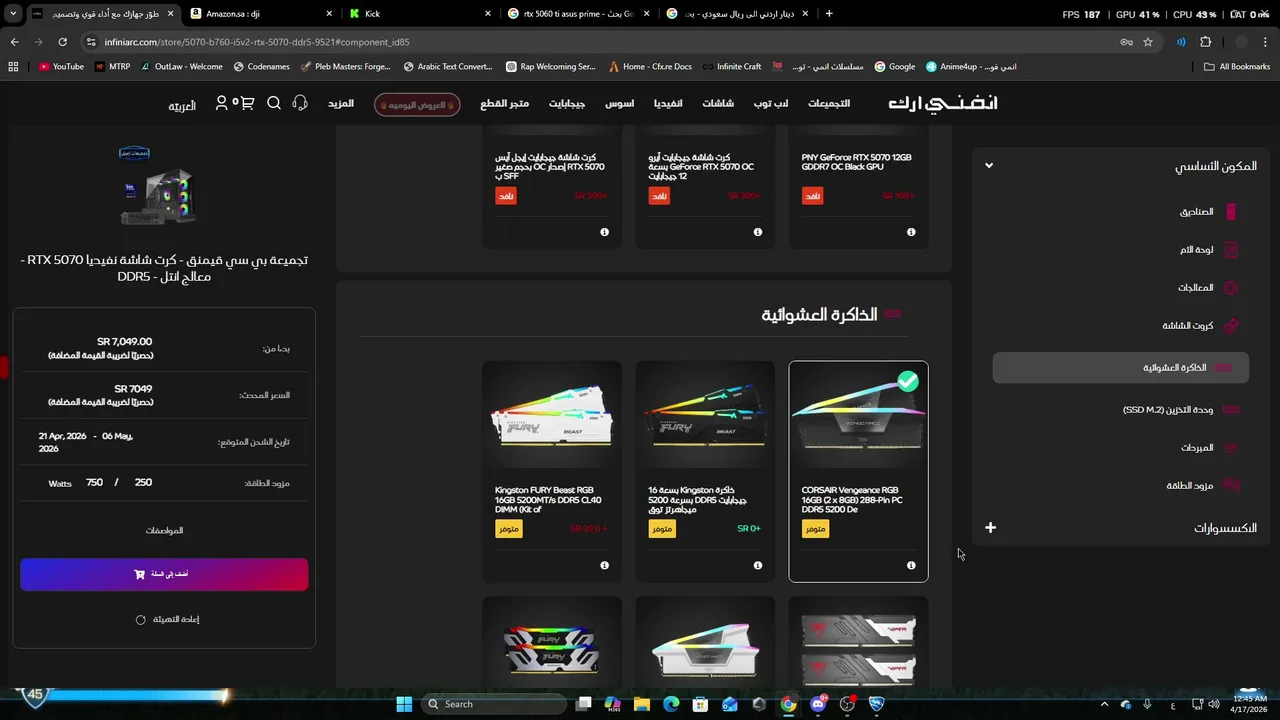Open password manager key icon in address bar
This screenshot has height=720, width=1280.
click(x=1126, y=42)
